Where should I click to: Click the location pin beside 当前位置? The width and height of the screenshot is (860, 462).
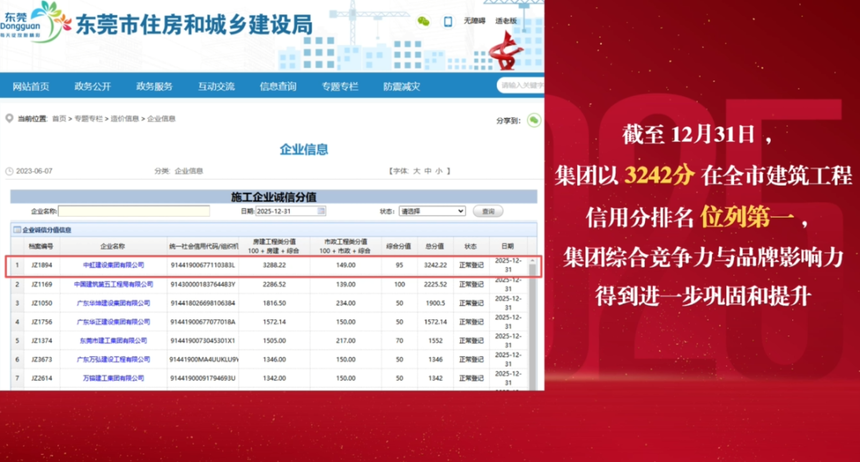coord(9,119)
